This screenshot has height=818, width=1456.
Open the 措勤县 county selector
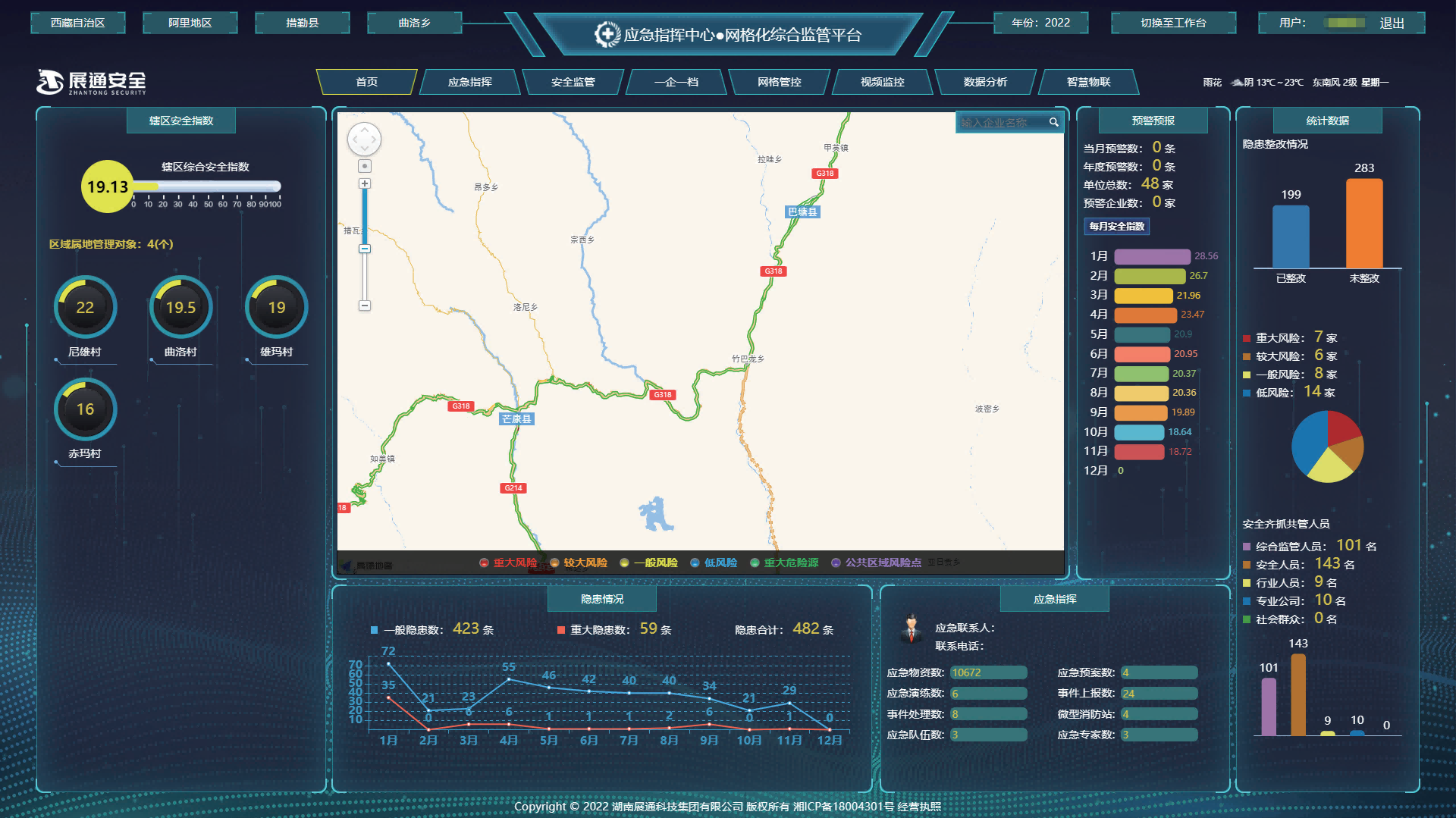(303, 23)
